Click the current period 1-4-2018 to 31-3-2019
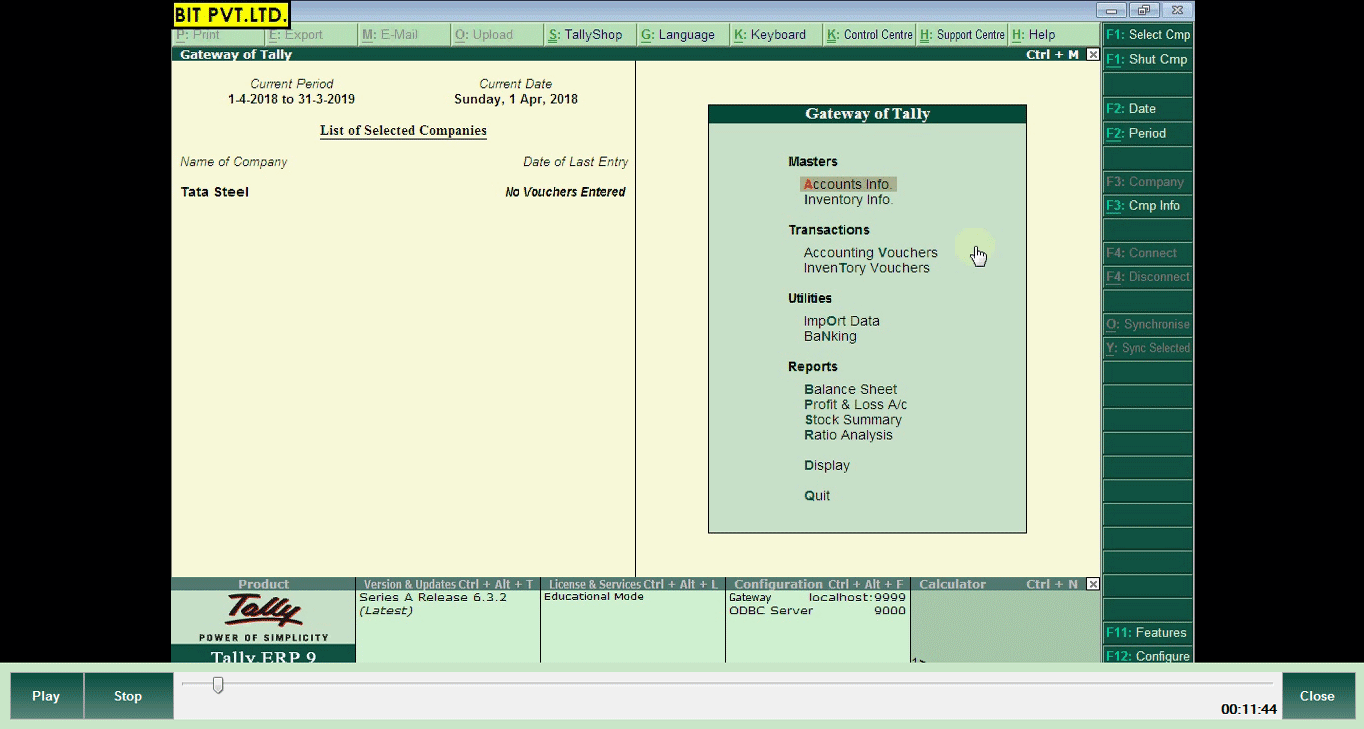The image size is (1364, 729). pos(291,100)
